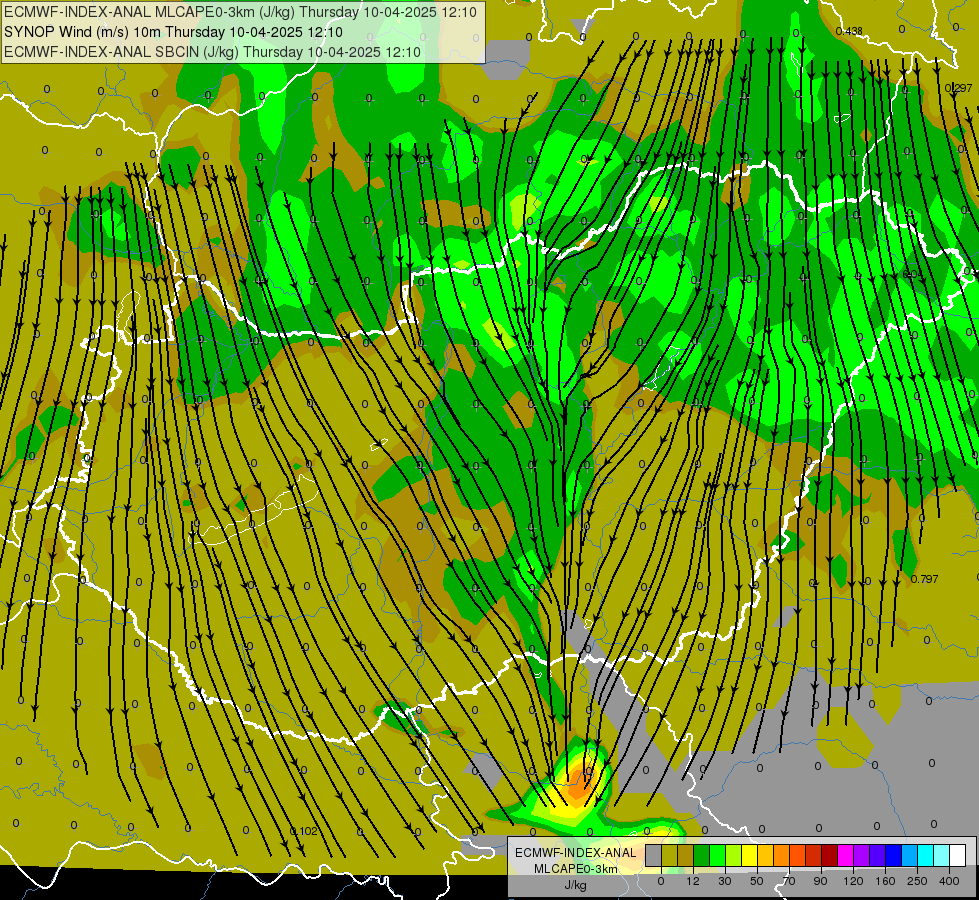
Task: Click the '12' tick label of the legend
Action: 693,881
